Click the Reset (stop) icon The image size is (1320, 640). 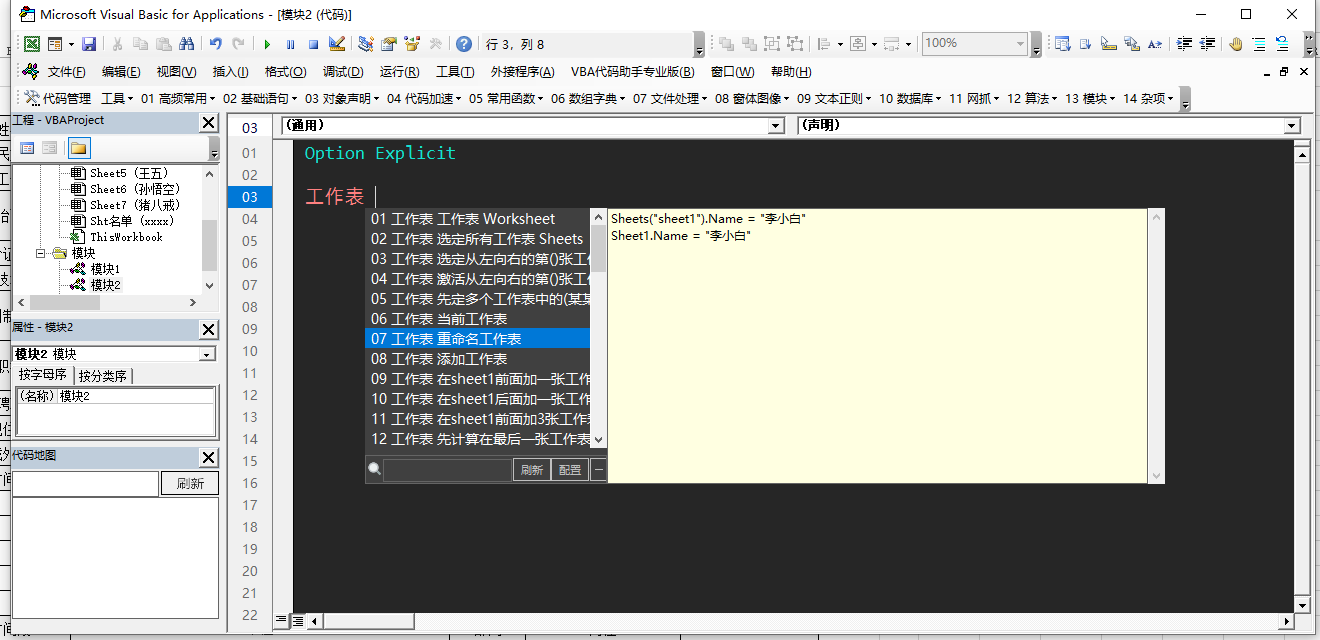313,44
